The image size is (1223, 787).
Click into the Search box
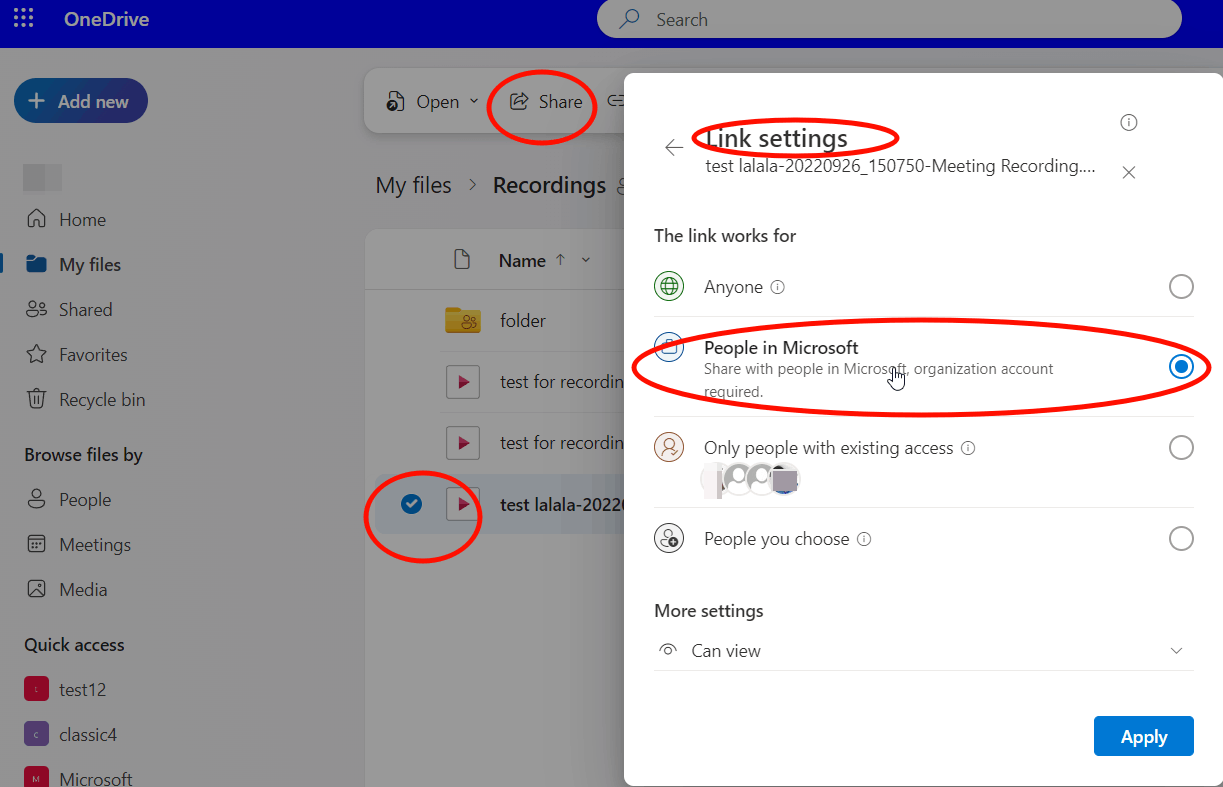(x=889, y=19)
